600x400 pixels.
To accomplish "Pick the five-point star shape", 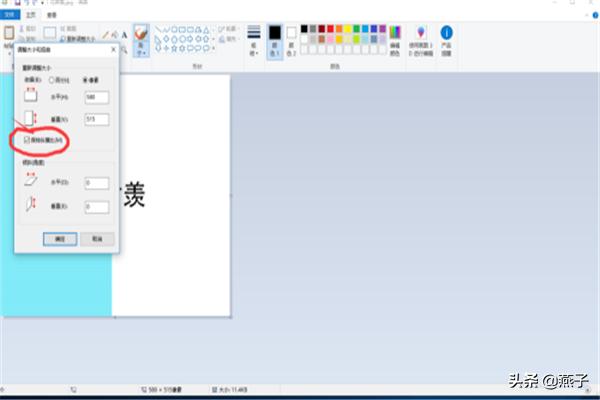I will point(174,49).
